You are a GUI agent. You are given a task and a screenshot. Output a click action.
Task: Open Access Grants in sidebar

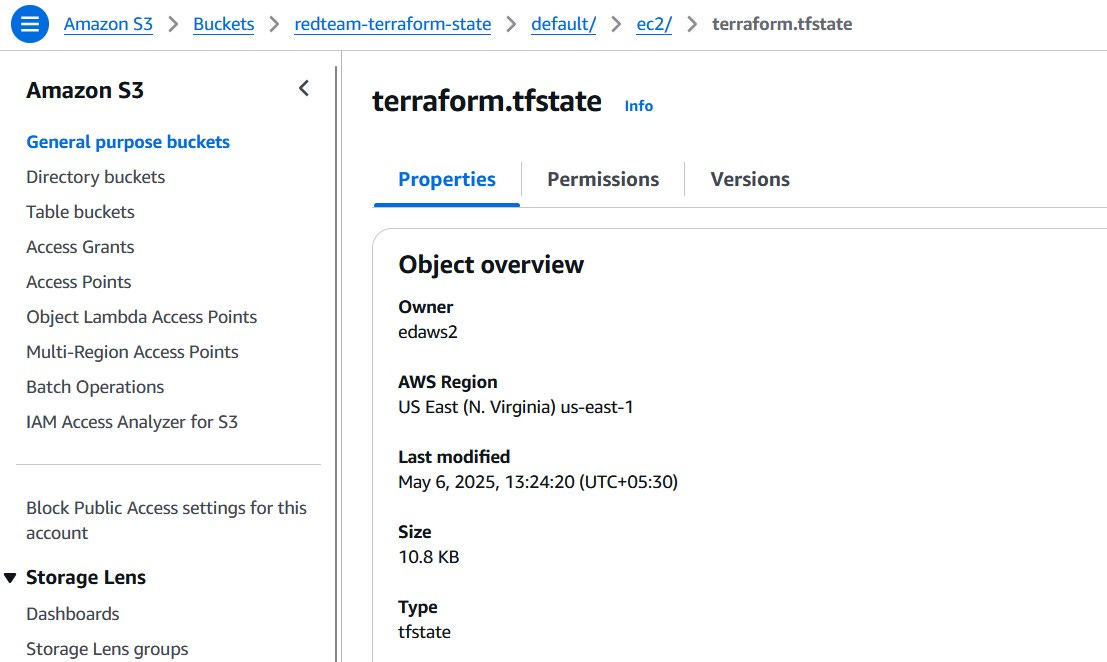(x=80, y=247)
